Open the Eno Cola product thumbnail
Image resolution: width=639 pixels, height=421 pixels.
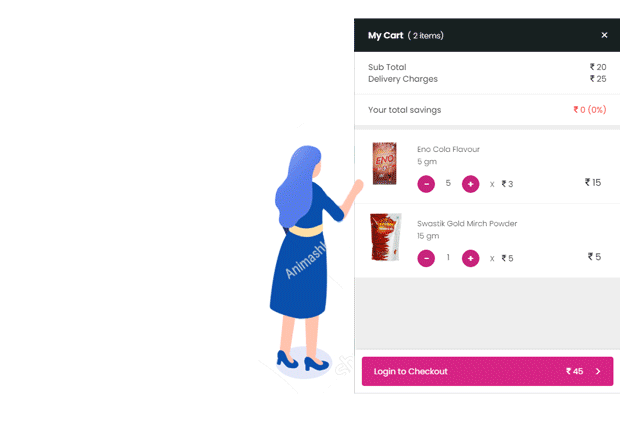384,163
